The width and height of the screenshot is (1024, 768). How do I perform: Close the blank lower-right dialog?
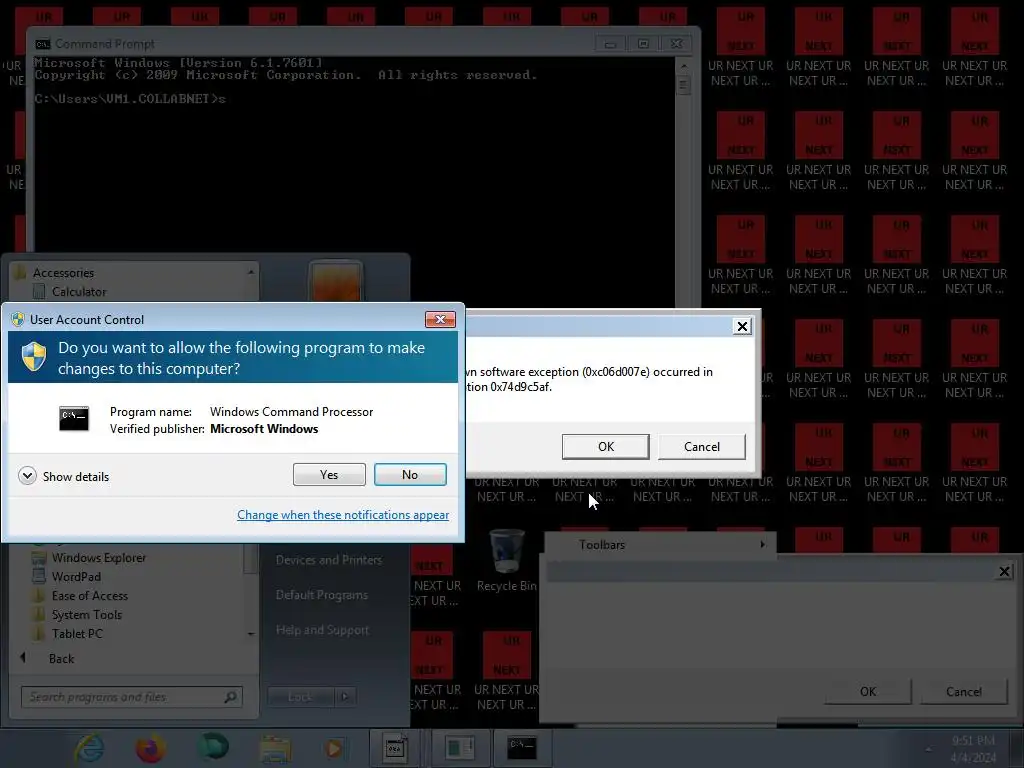1004,572
